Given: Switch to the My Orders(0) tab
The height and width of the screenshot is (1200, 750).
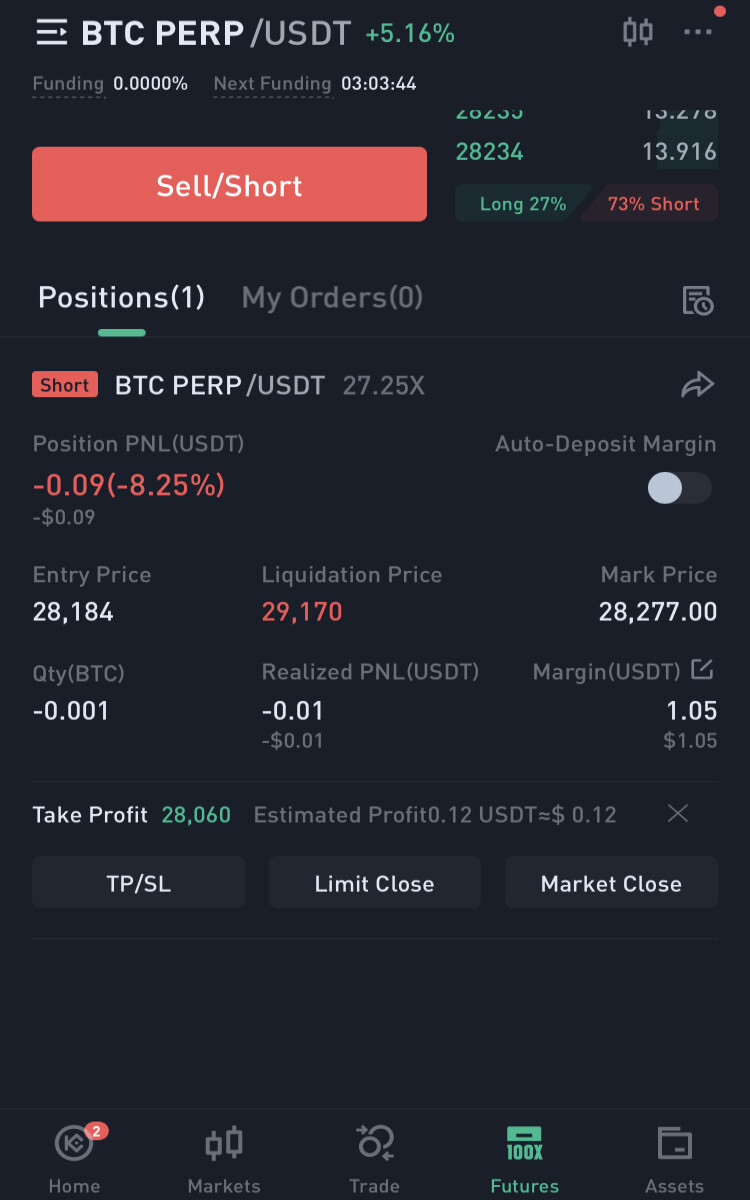Looking at the screenshot, I should (332, 297).
